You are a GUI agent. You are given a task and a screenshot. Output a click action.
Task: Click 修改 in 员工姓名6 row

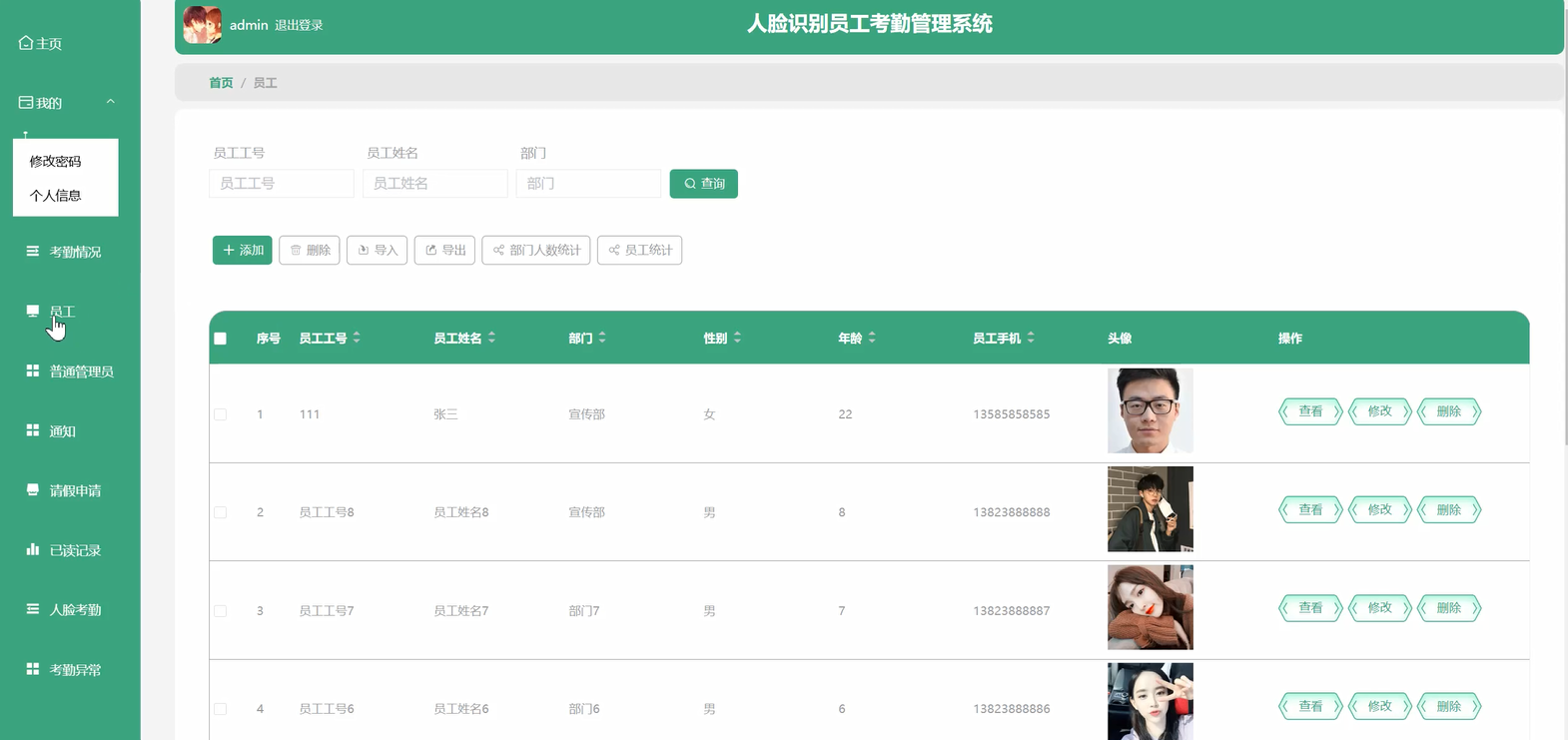pyautogui.click(x=1380, y=706)
